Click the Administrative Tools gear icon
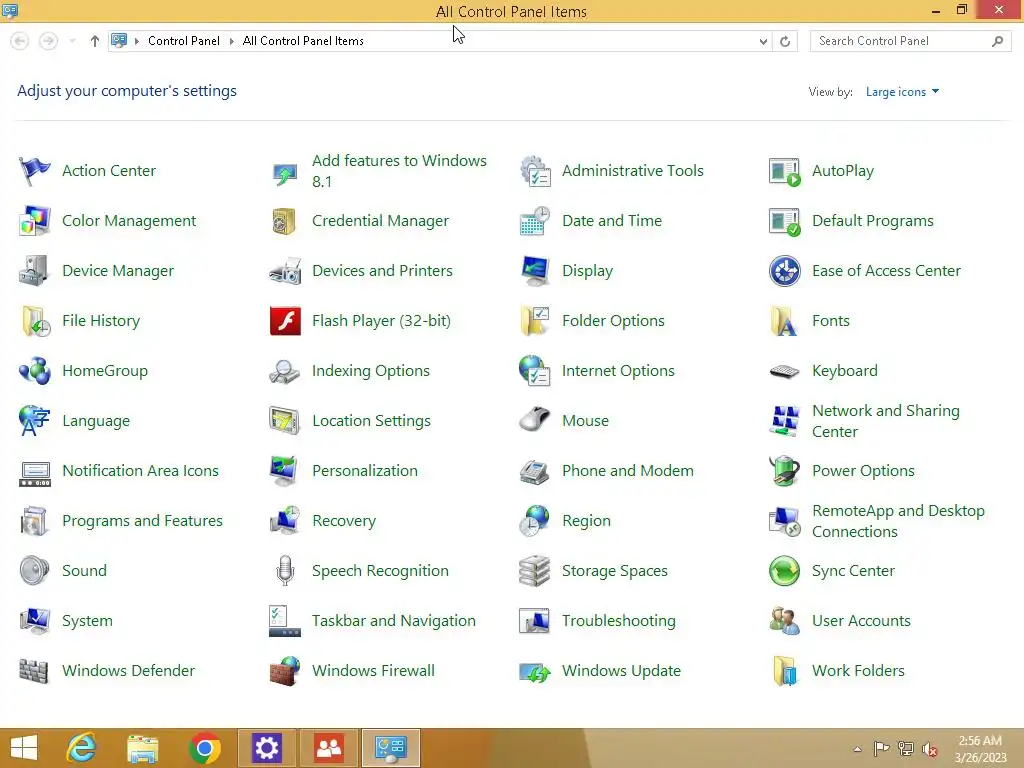The image size is (1024, 768). [x=535, y=171]
